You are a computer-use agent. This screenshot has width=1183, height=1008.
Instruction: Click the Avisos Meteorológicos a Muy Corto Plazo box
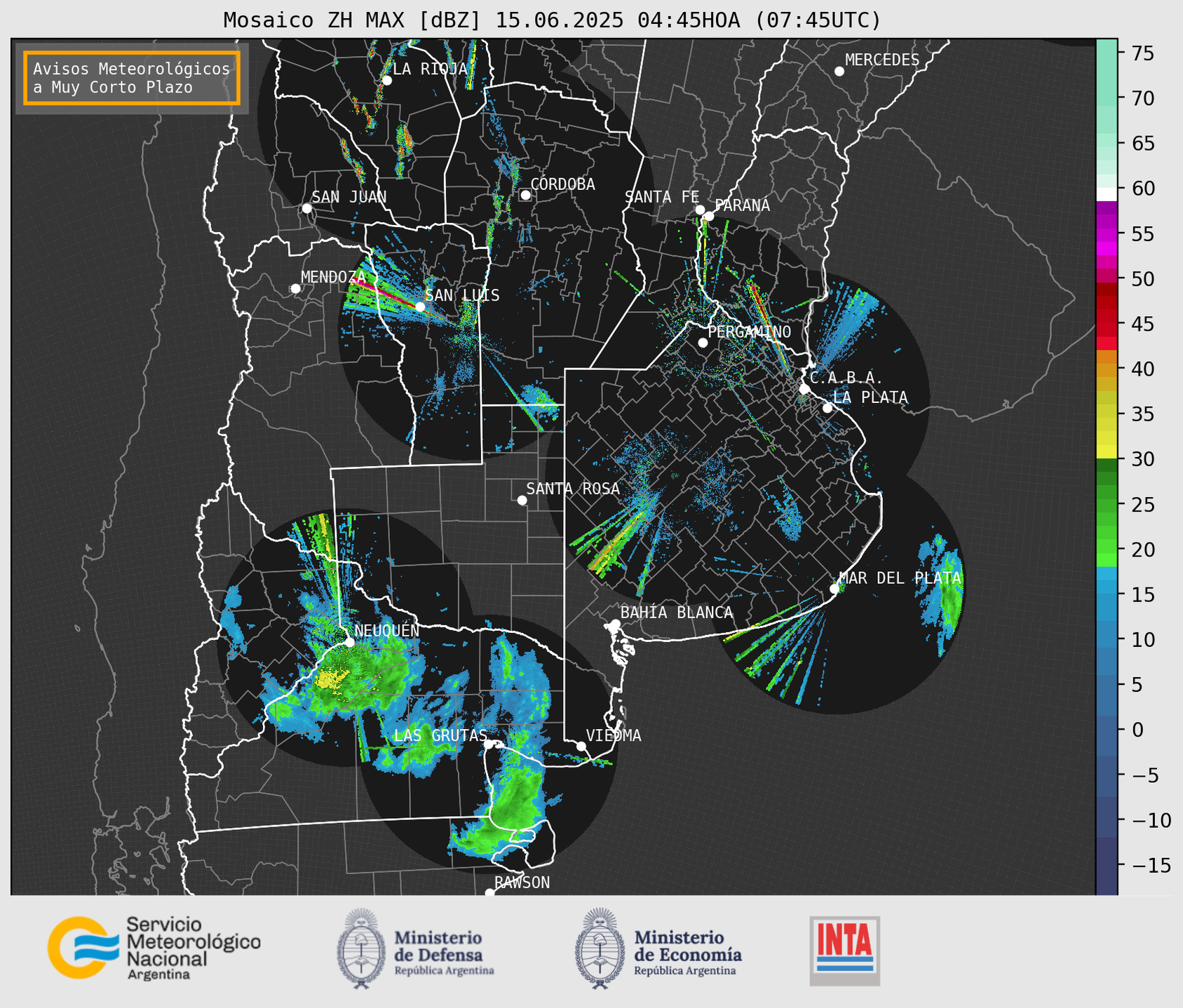point(132,78)
